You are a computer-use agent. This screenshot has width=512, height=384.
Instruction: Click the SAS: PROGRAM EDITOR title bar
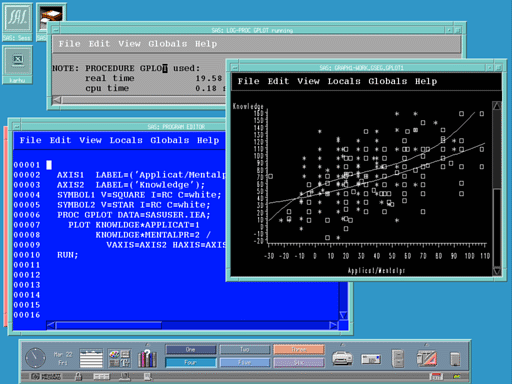[176, 127]
